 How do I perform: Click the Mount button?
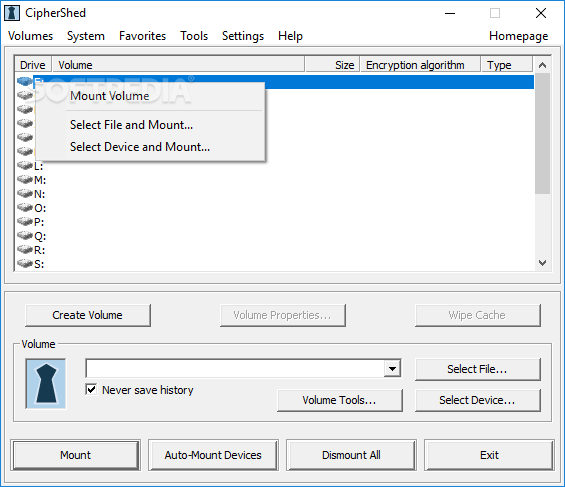click(x=76, y=455)
